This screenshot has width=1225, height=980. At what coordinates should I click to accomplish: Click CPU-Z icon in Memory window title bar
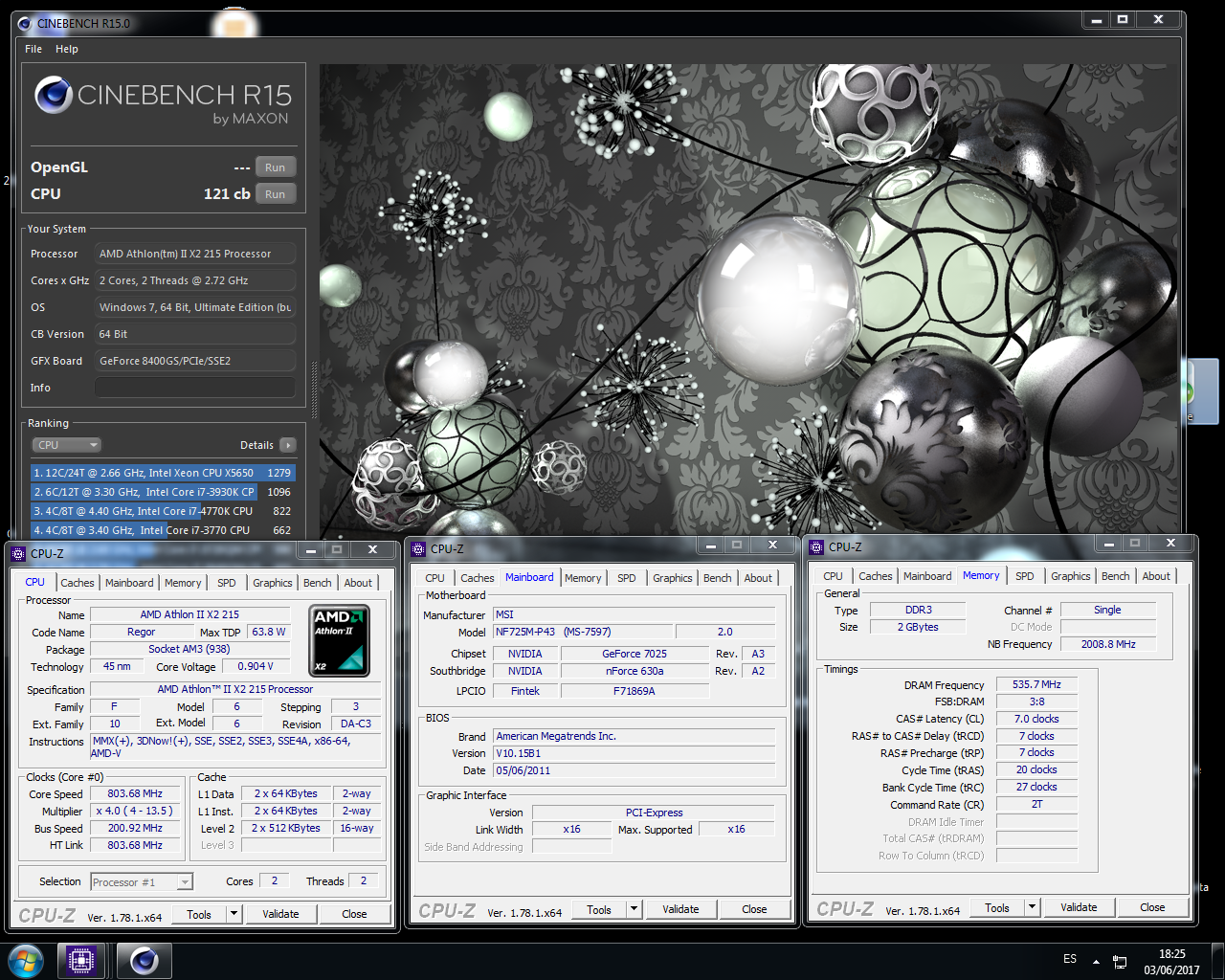click(816, 546)
